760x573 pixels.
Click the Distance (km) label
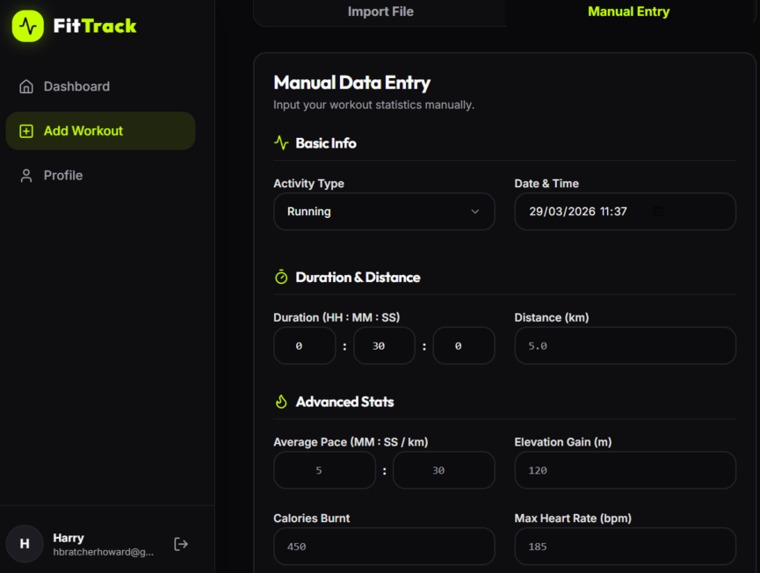click(552, 318)
